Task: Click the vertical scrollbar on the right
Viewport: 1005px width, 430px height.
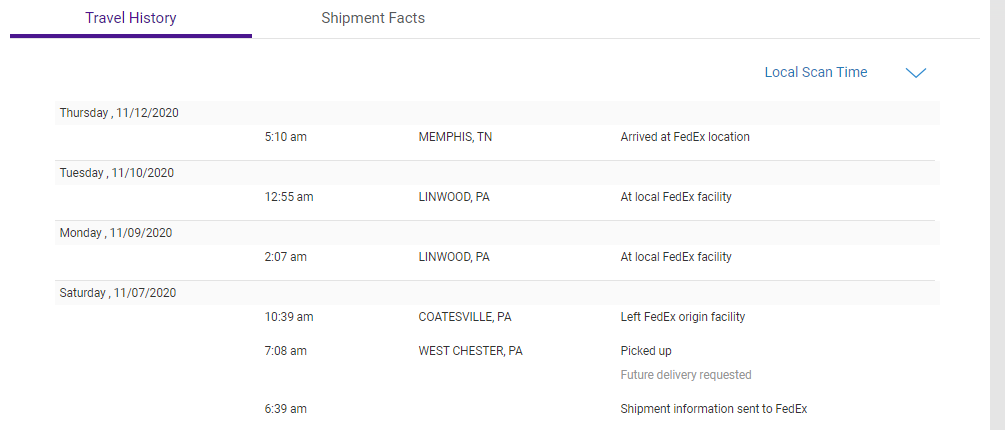Action: point(997,215)
